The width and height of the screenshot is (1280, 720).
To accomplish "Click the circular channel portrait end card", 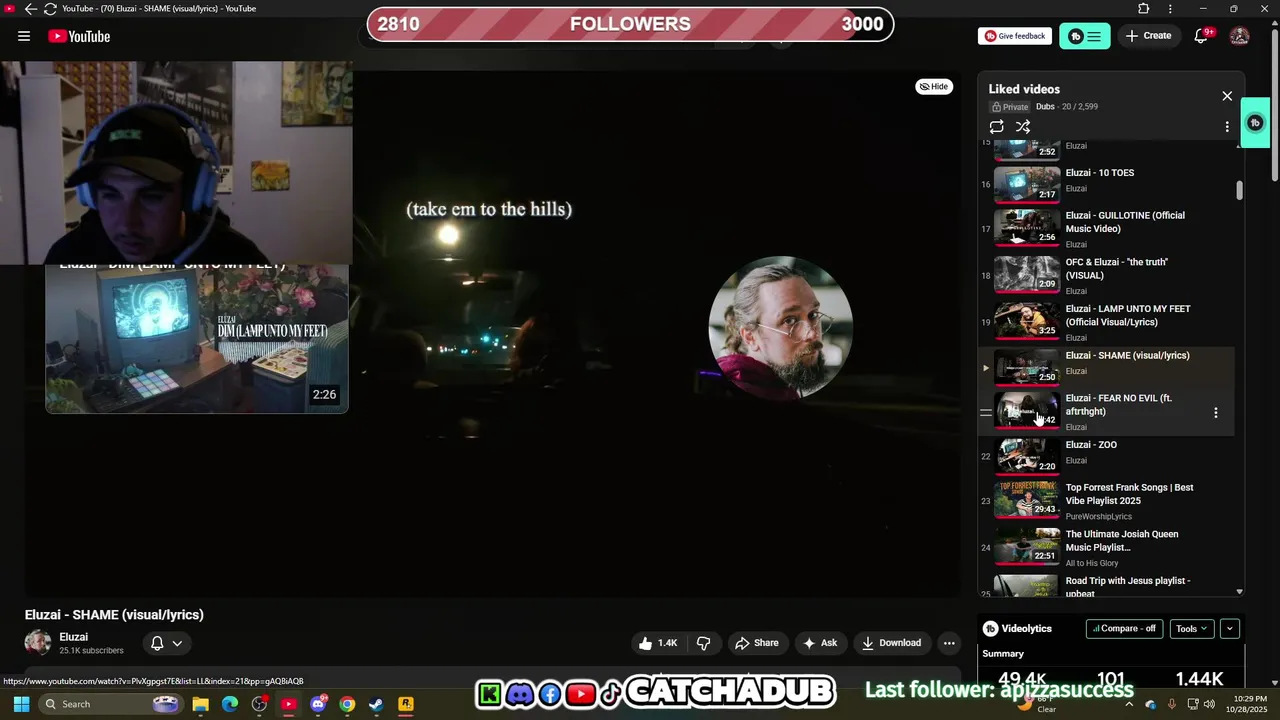I will click(780, 328).
